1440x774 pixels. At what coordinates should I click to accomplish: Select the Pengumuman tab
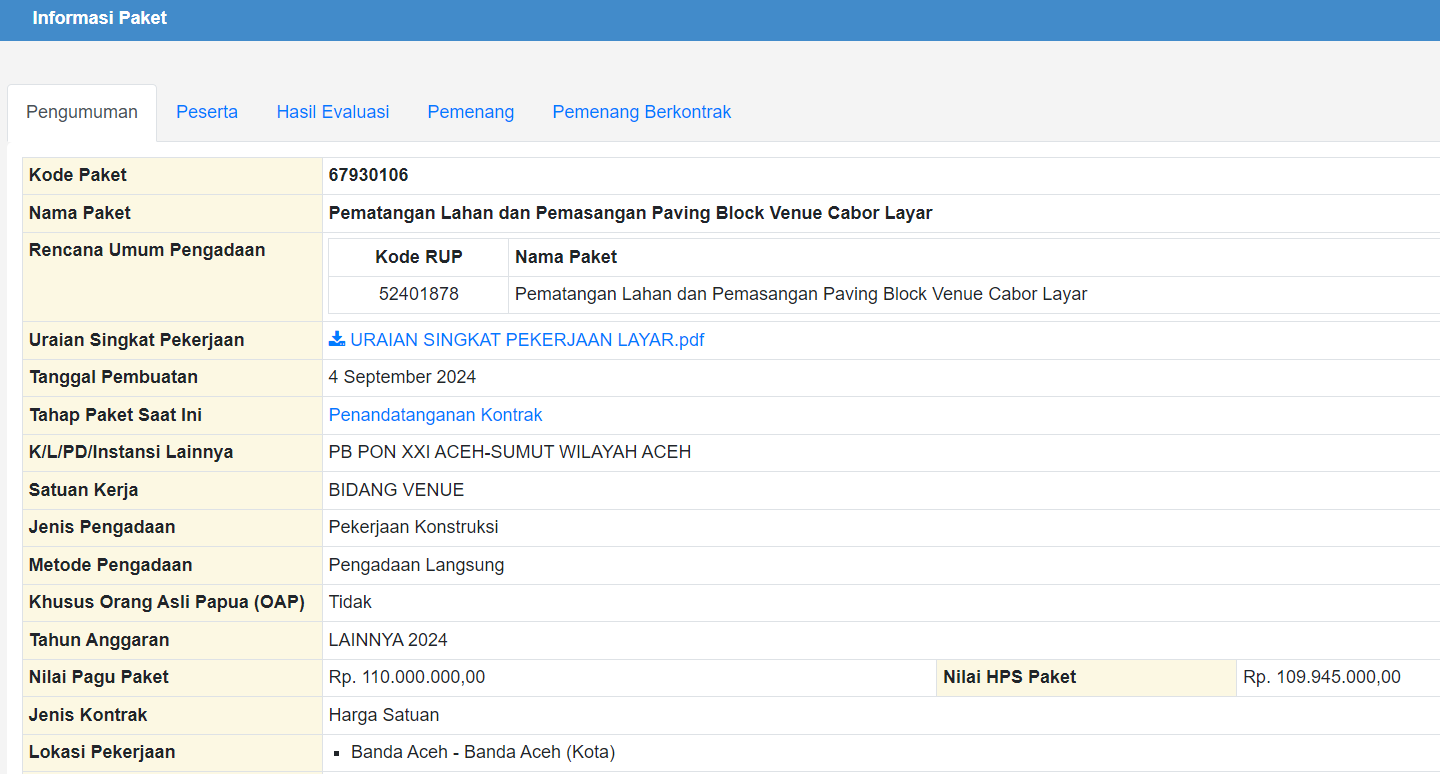(x=82, y=112)
